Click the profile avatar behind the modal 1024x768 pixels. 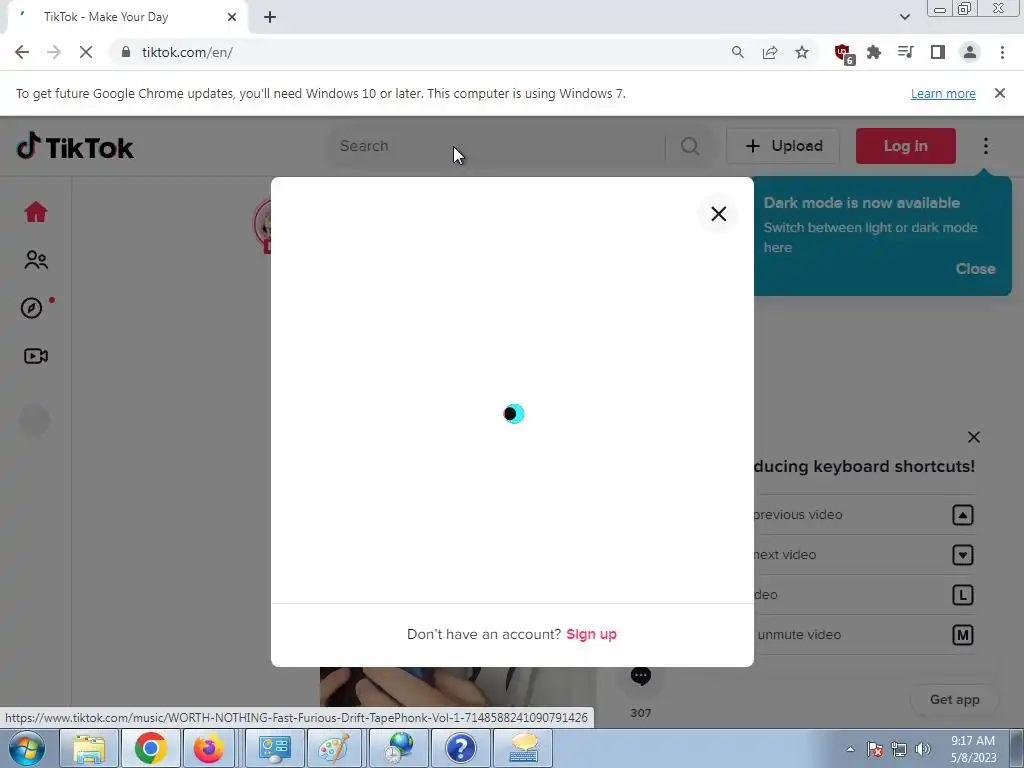pos(263,224)
